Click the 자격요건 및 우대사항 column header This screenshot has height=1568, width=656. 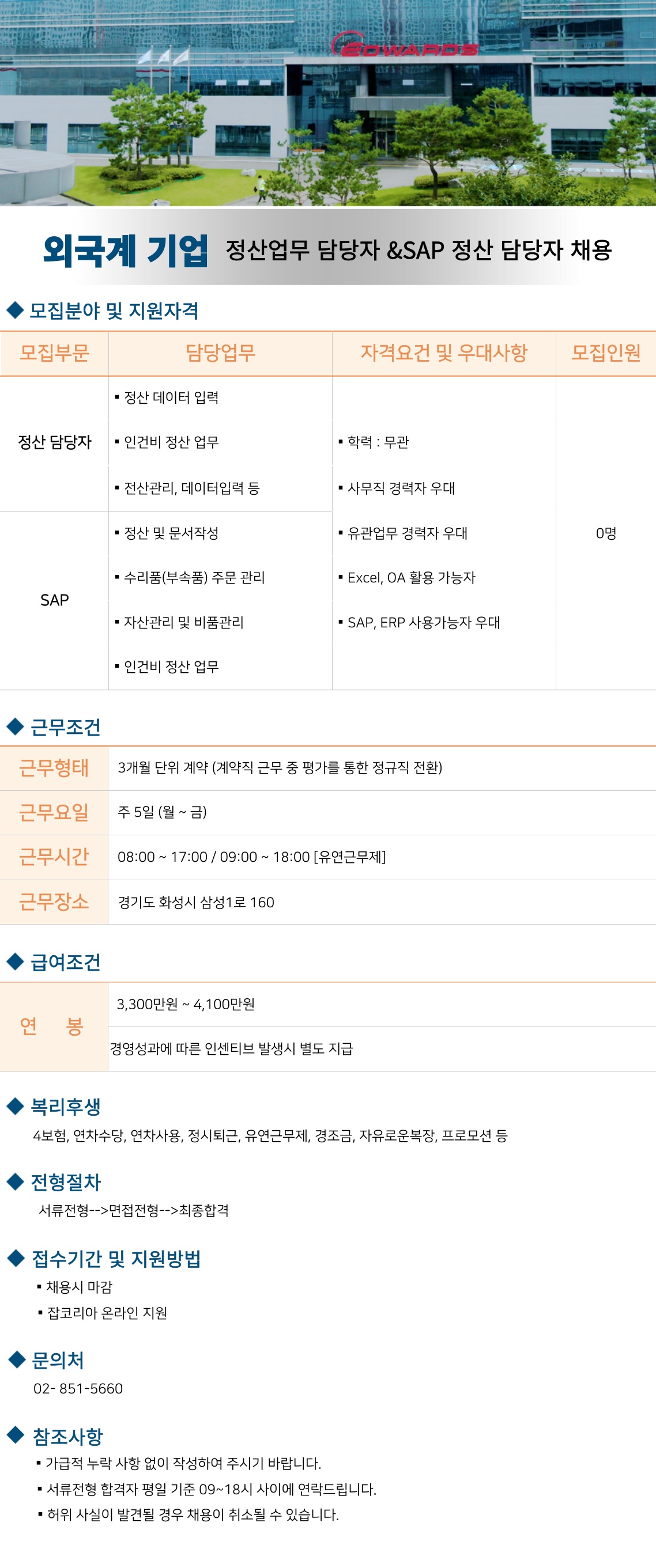point(443,353)
